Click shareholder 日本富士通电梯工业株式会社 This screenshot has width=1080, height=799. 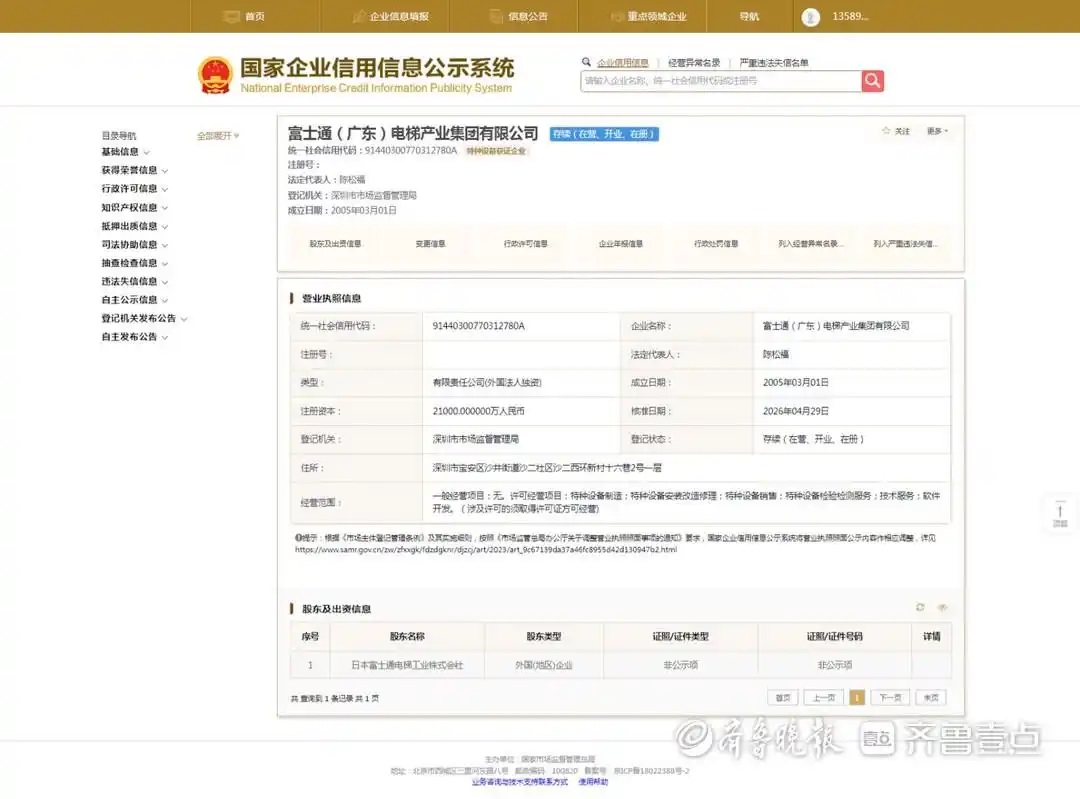407,665
